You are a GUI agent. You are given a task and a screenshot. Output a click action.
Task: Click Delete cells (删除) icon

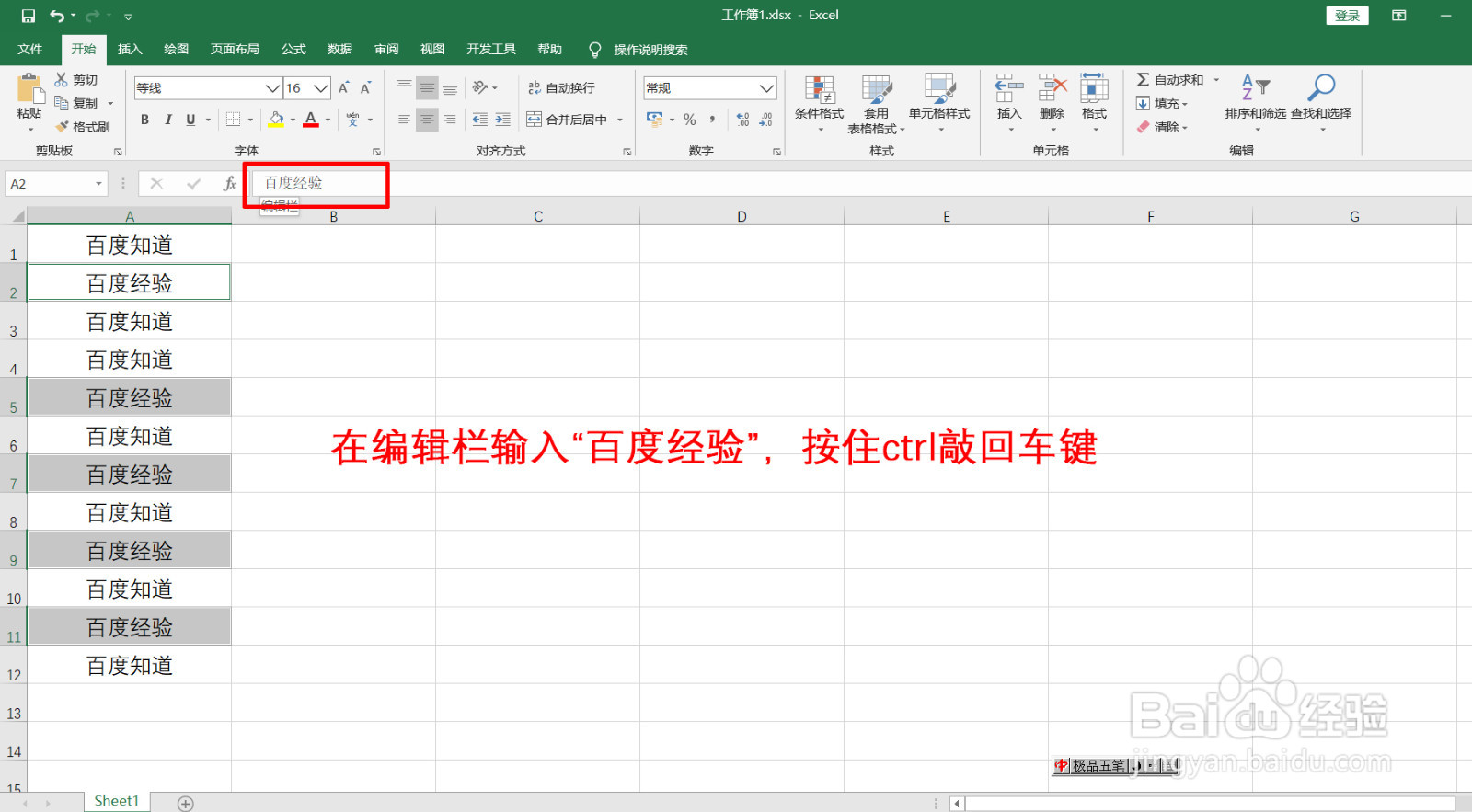[x=1052, y=89]
